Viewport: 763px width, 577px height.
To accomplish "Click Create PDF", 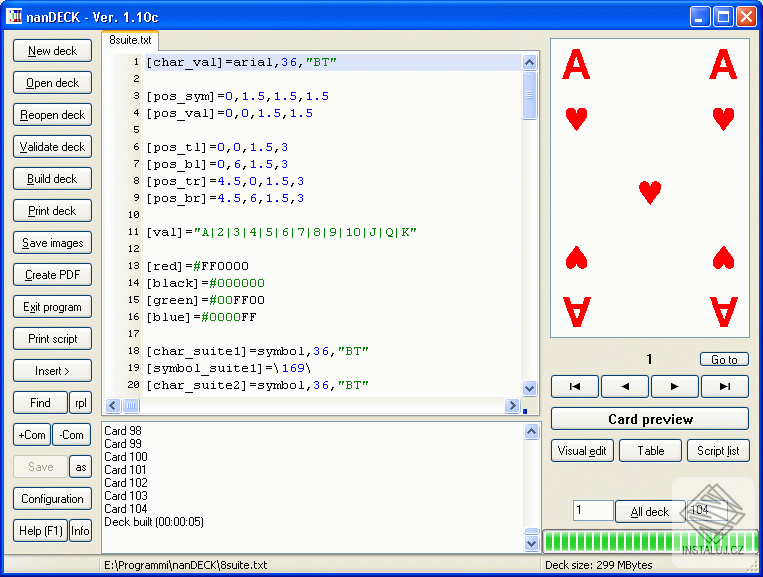I will (x=53, y=275).
